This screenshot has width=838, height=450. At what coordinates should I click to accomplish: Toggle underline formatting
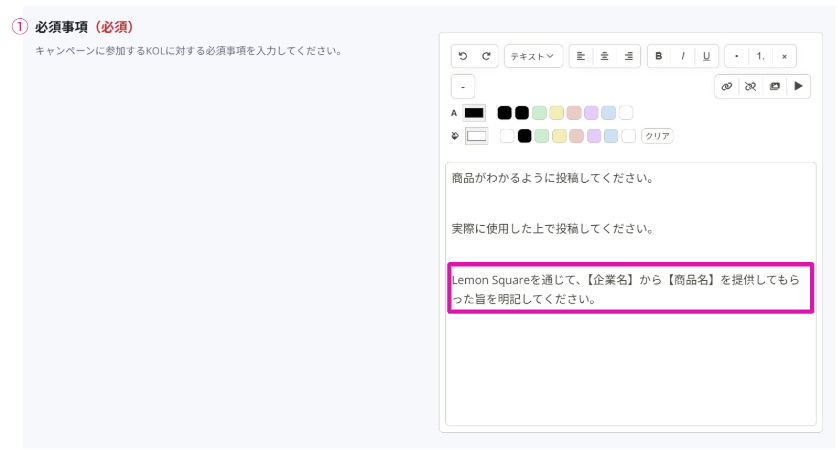click(706, 56)
